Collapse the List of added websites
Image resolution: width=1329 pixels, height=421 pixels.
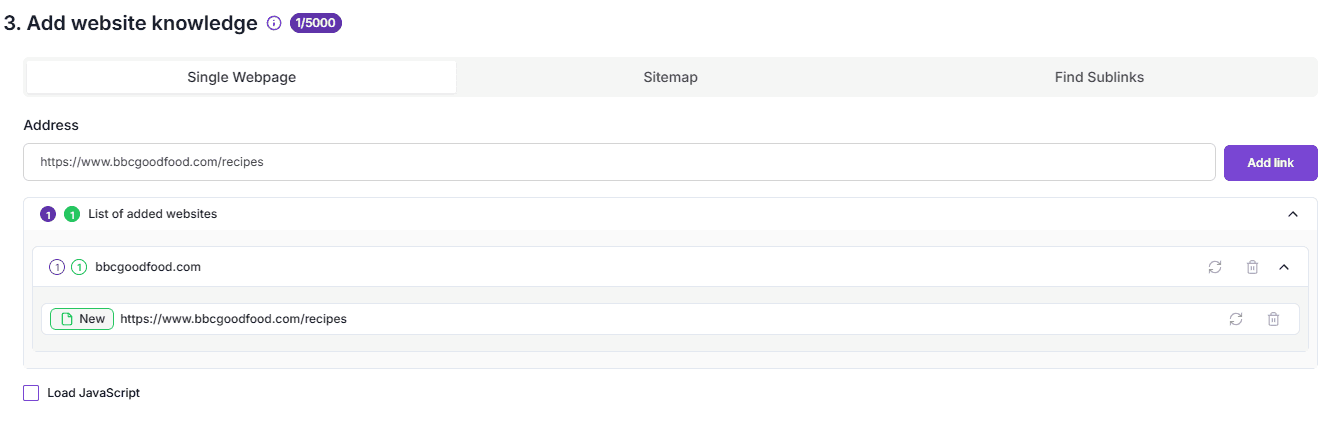1292,214
